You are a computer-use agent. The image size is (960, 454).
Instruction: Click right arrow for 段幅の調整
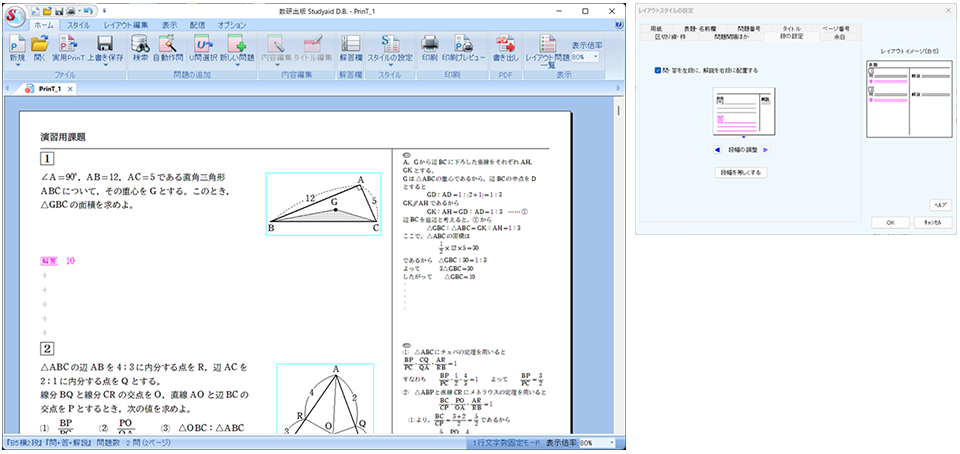tap(765, 149)
